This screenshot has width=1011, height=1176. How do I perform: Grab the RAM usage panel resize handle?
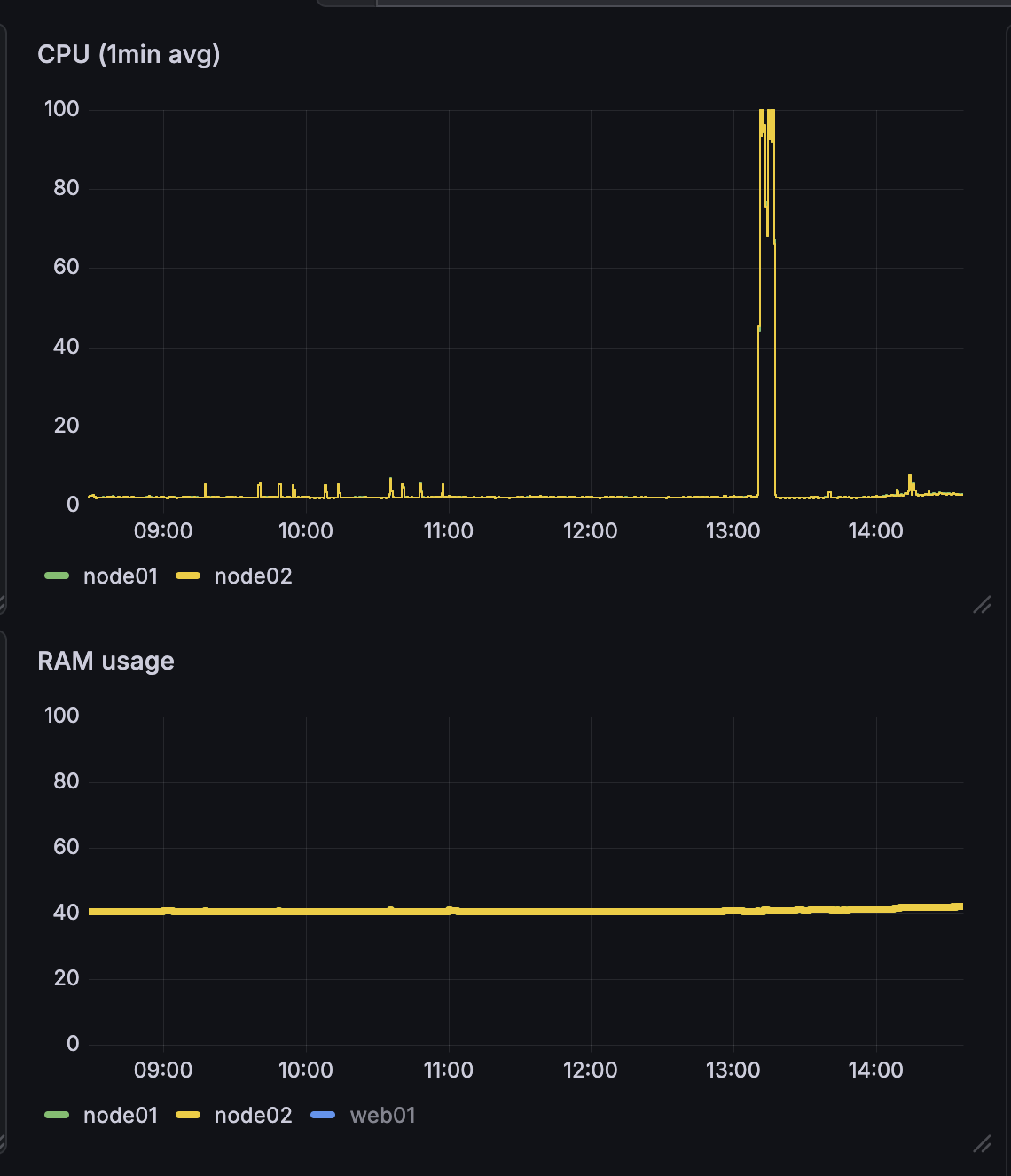(x=982, y=1144)
